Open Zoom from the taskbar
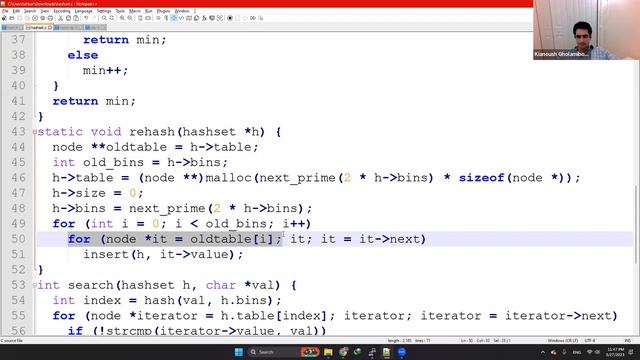This screenshot has height=360, width=640. pos(402,352)
